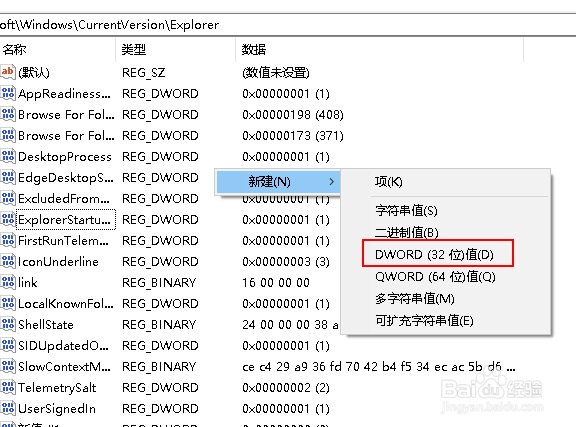Select the ExplorerStartu... value name
The height and width of the screenshot is (427, 576).
(x=65, y=220)
